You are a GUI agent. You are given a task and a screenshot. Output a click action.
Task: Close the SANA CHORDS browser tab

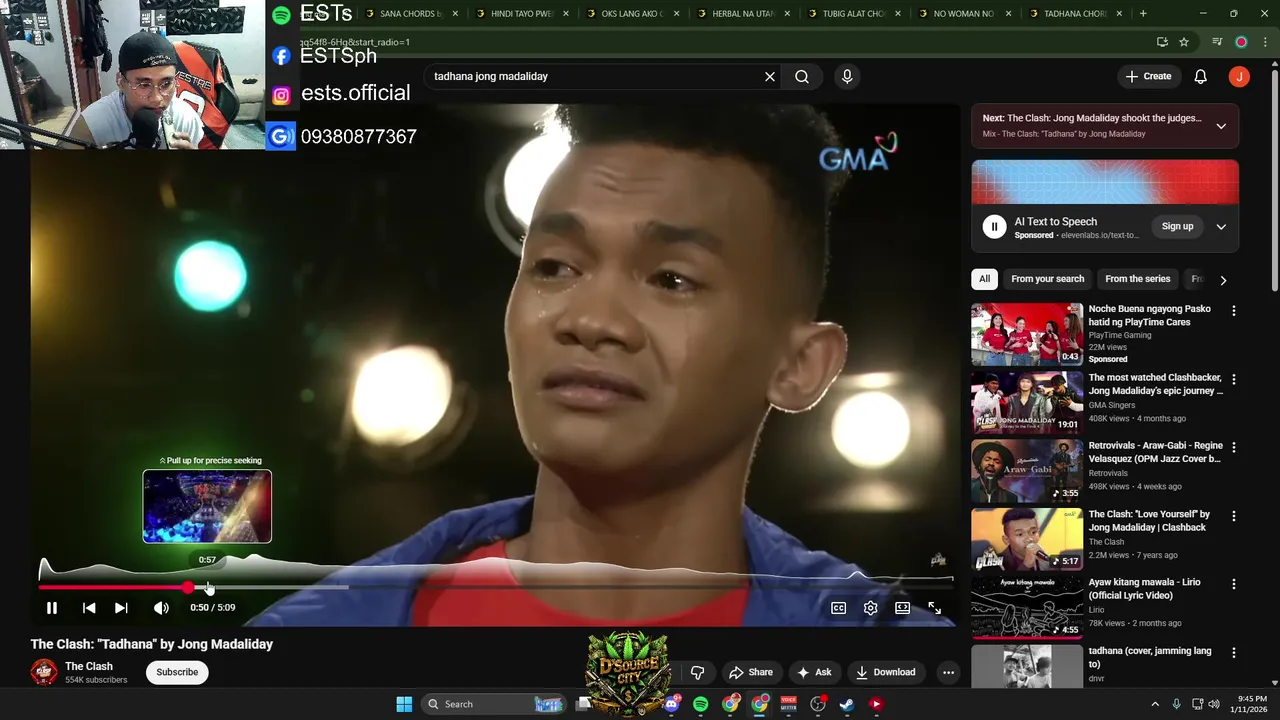pyautogui.click(x=456, y=14)
